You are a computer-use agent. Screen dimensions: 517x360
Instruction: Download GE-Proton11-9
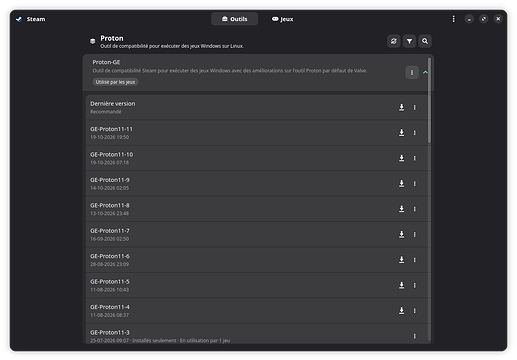pyautogui.click(x=402, y=183)
